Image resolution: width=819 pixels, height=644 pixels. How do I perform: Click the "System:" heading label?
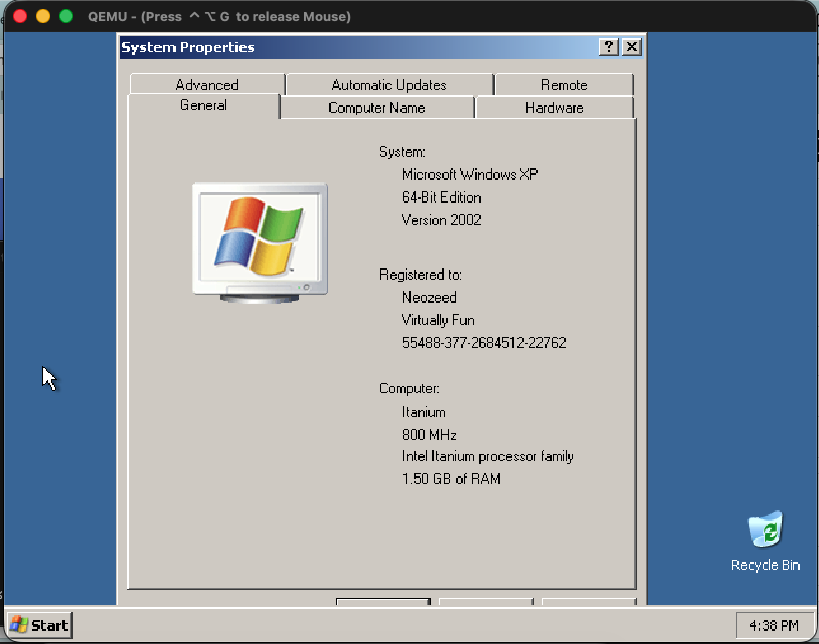click(402, 152)
